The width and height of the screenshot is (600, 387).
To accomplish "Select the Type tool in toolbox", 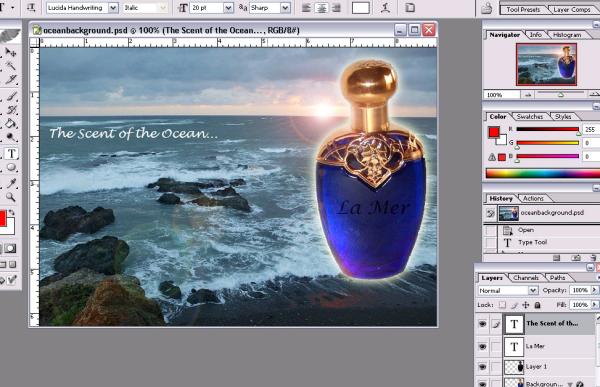I will click(11, 153).
